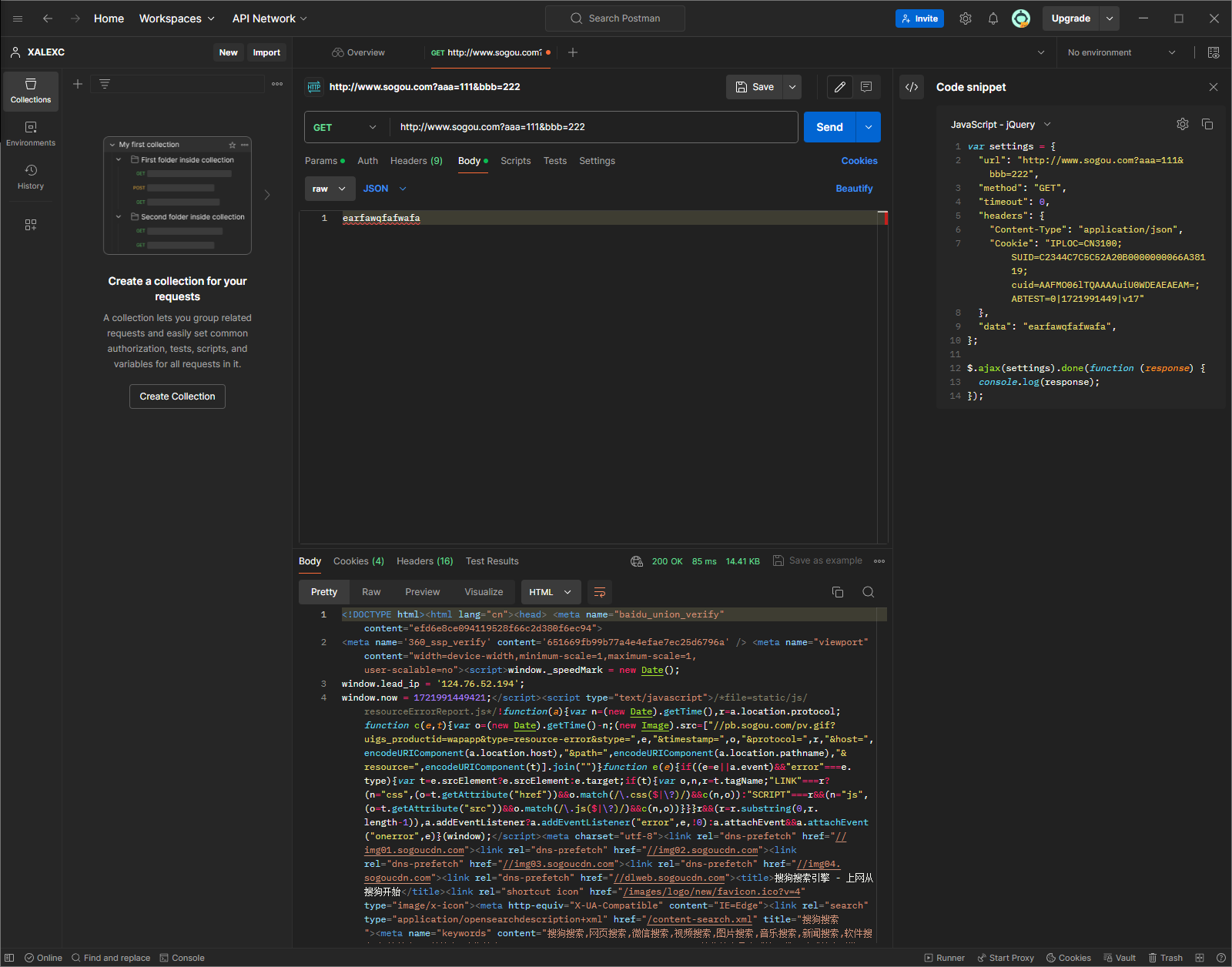Click the edit pencil icon
The width and height of the screenshot is (1232, 967).
click(x=840, y=87)
